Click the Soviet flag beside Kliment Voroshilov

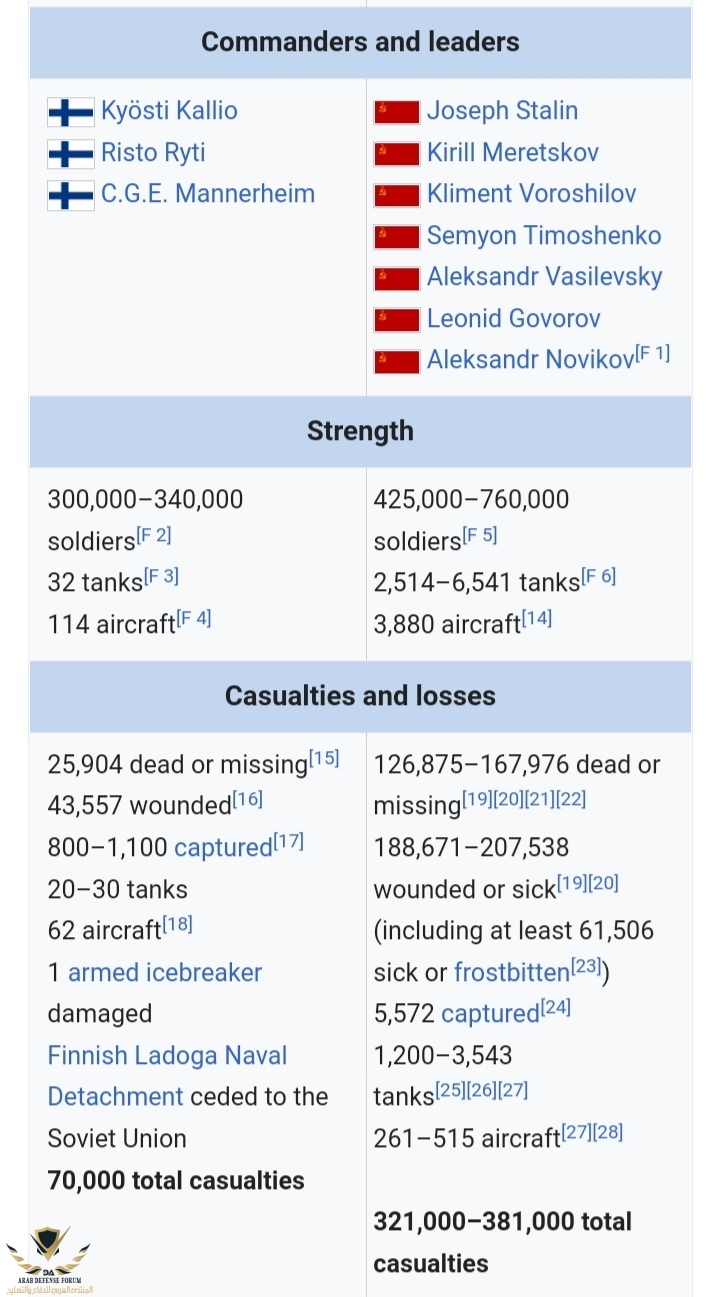point(396,195)
